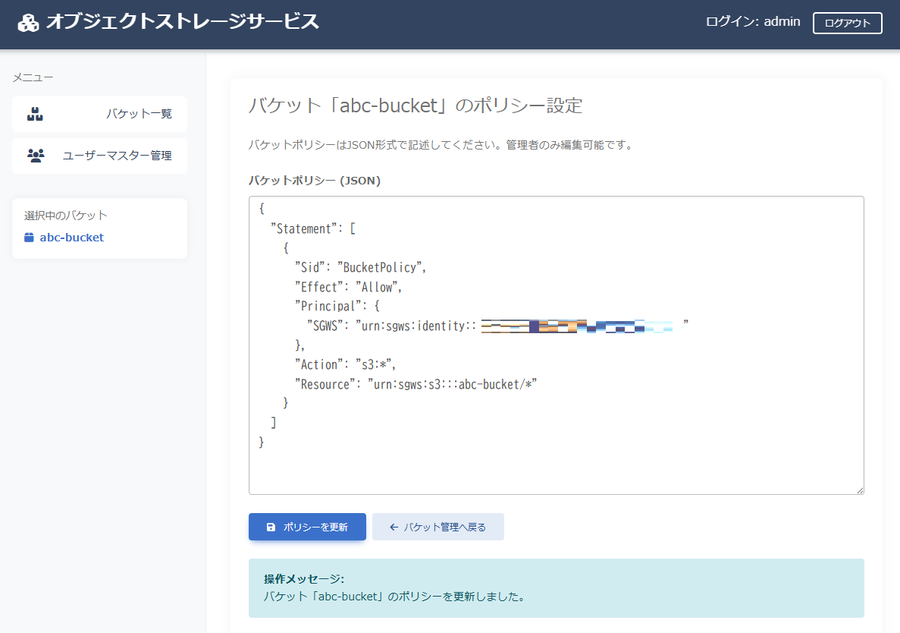Screen dimensions: 900x633
Task: Click the JSON format instruction text
Action: [441, 145]
